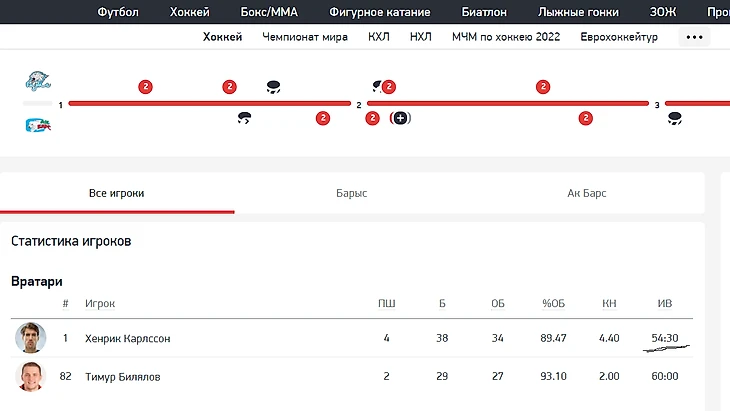Click the plus icon on the match timeline
730x411 pixels.
[401, 118]
